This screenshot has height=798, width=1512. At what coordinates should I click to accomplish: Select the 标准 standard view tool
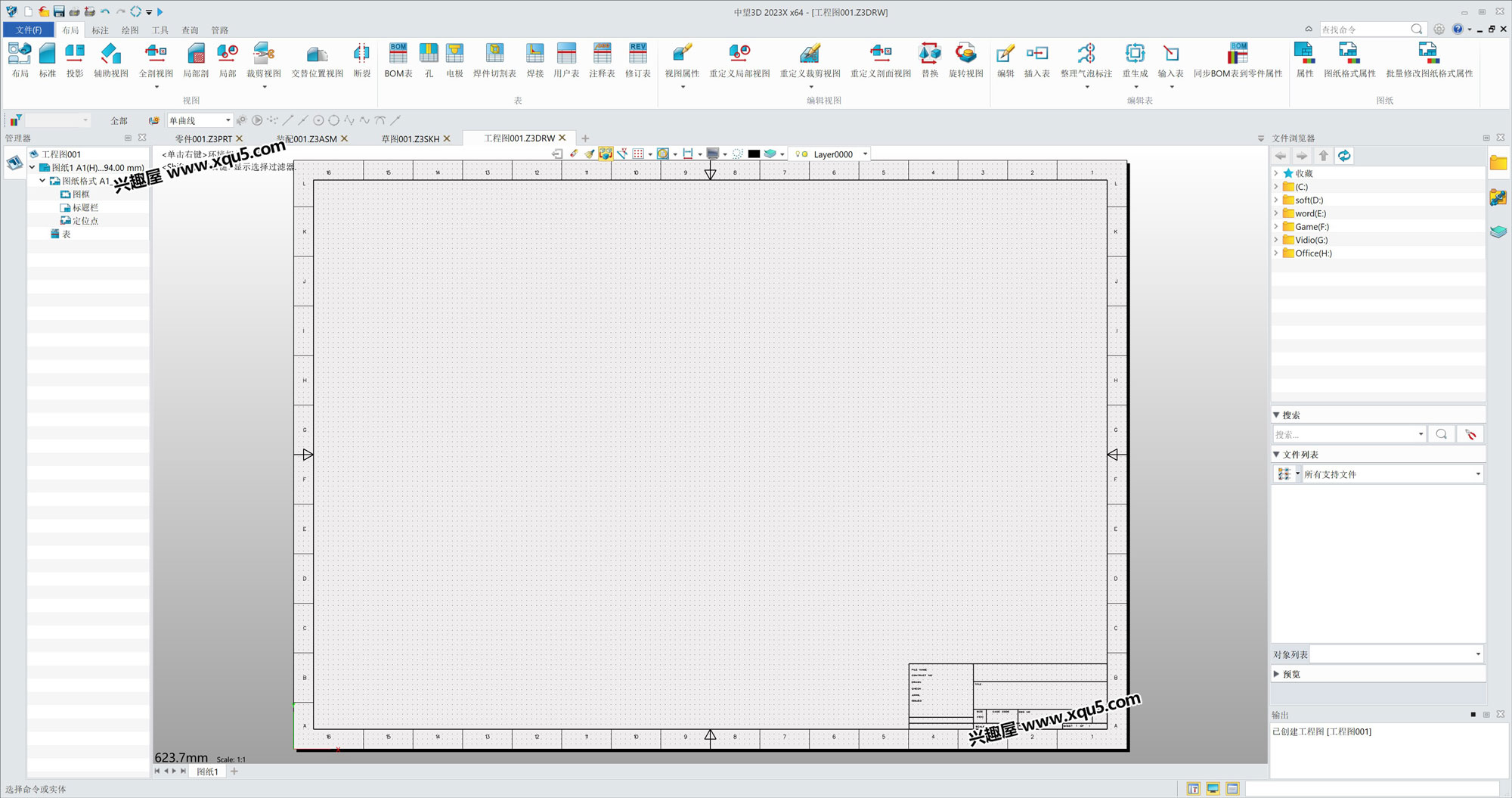click(x=48, y=60)
